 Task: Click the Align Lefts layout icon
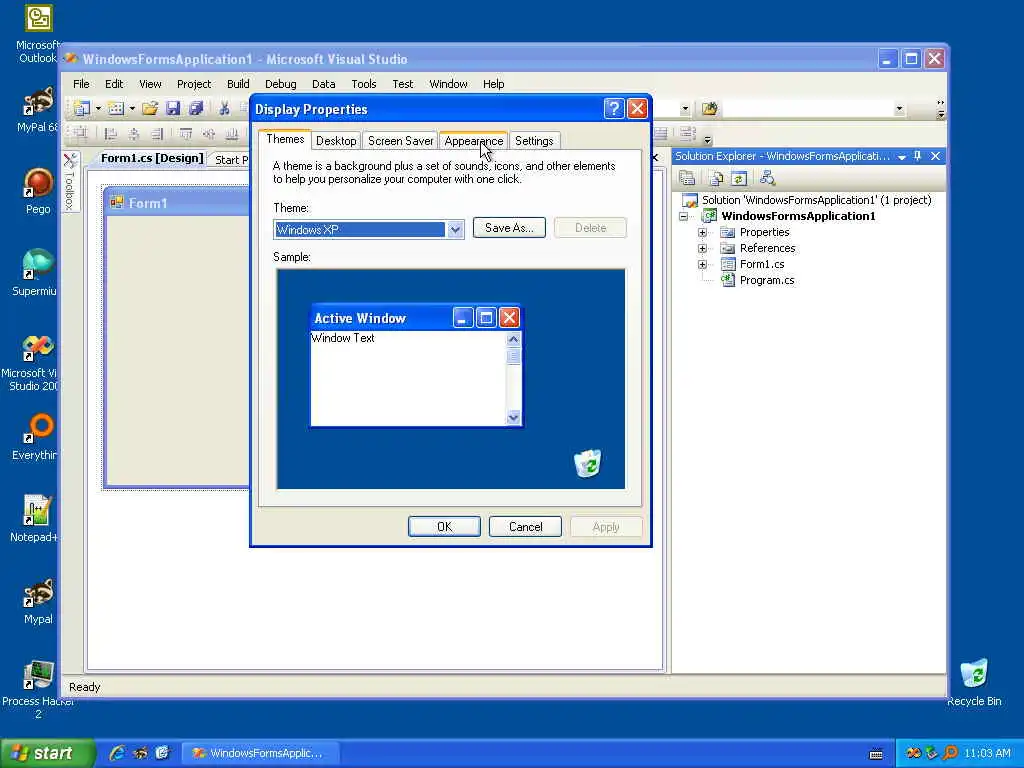110,134
